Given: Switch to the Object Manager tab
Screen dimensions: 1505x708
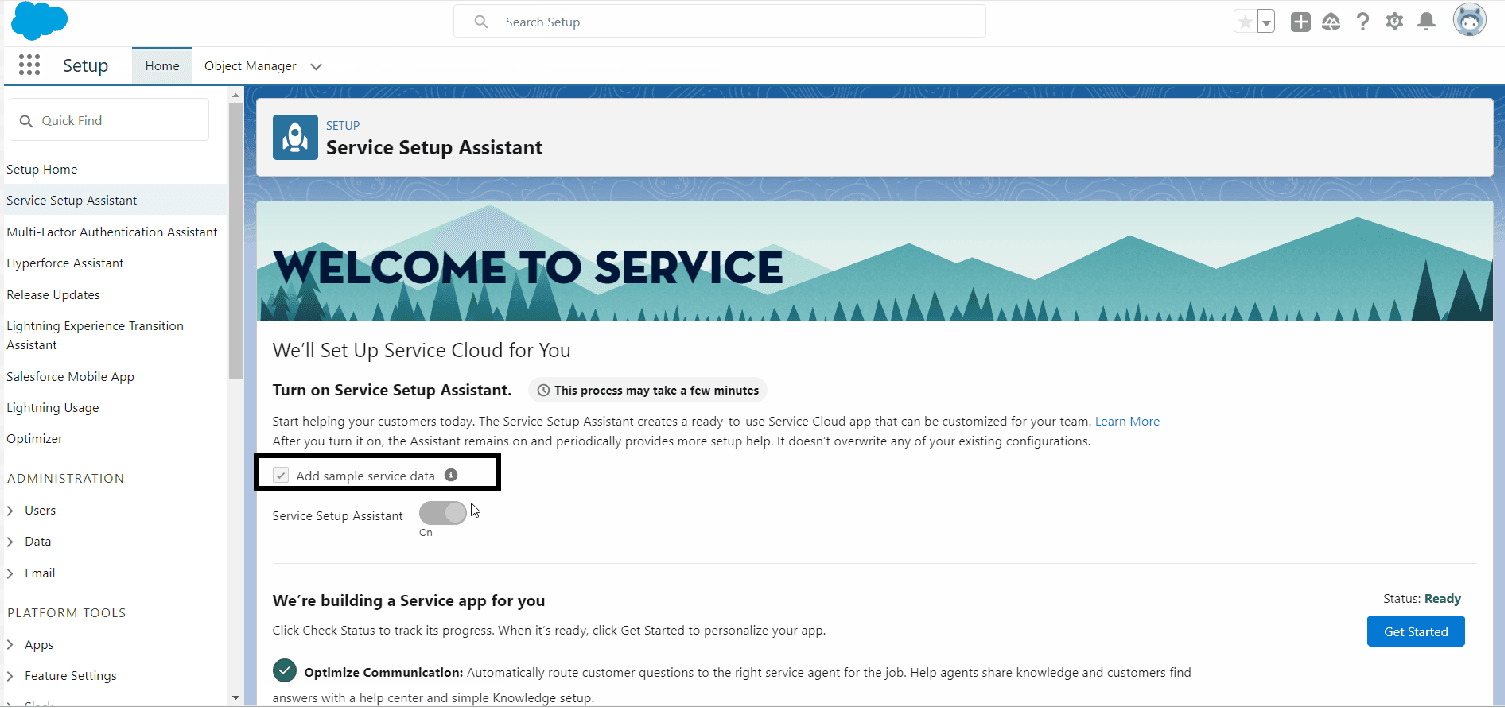Looking at the screenshot, I should (250, 66).
